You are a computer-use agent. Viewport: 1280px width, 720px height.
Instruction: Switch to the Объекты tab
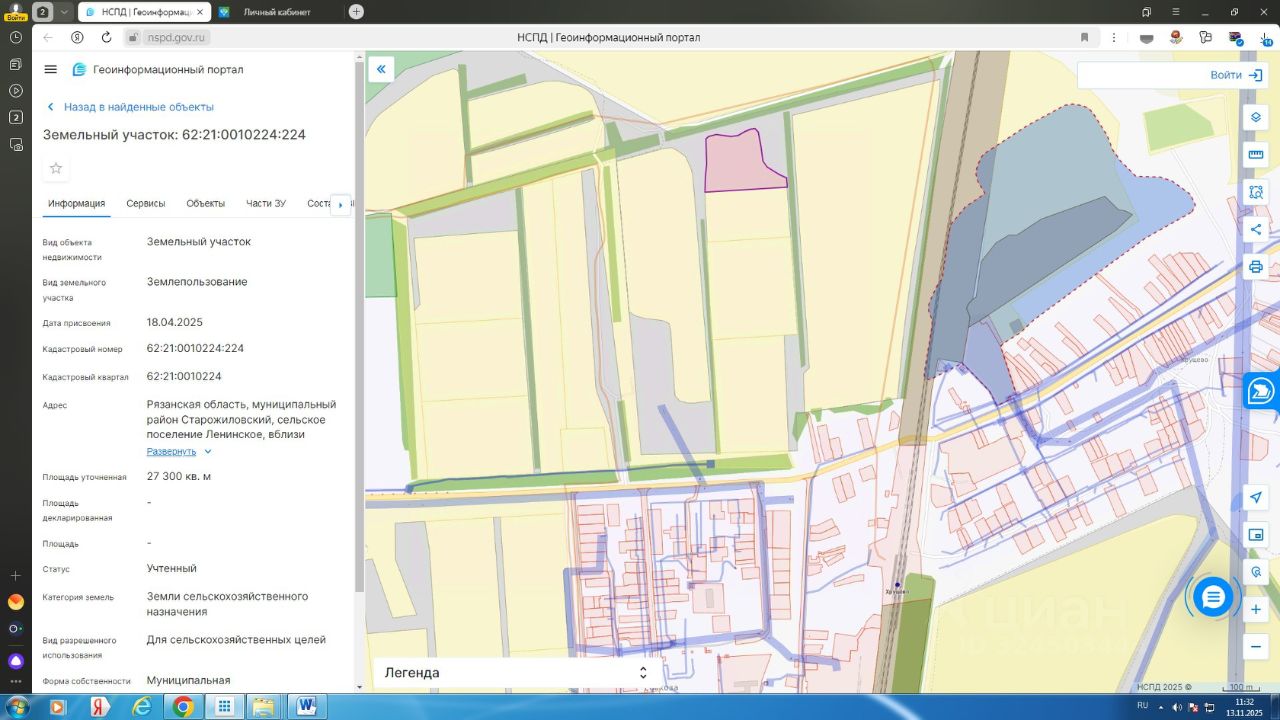[205, 203]
